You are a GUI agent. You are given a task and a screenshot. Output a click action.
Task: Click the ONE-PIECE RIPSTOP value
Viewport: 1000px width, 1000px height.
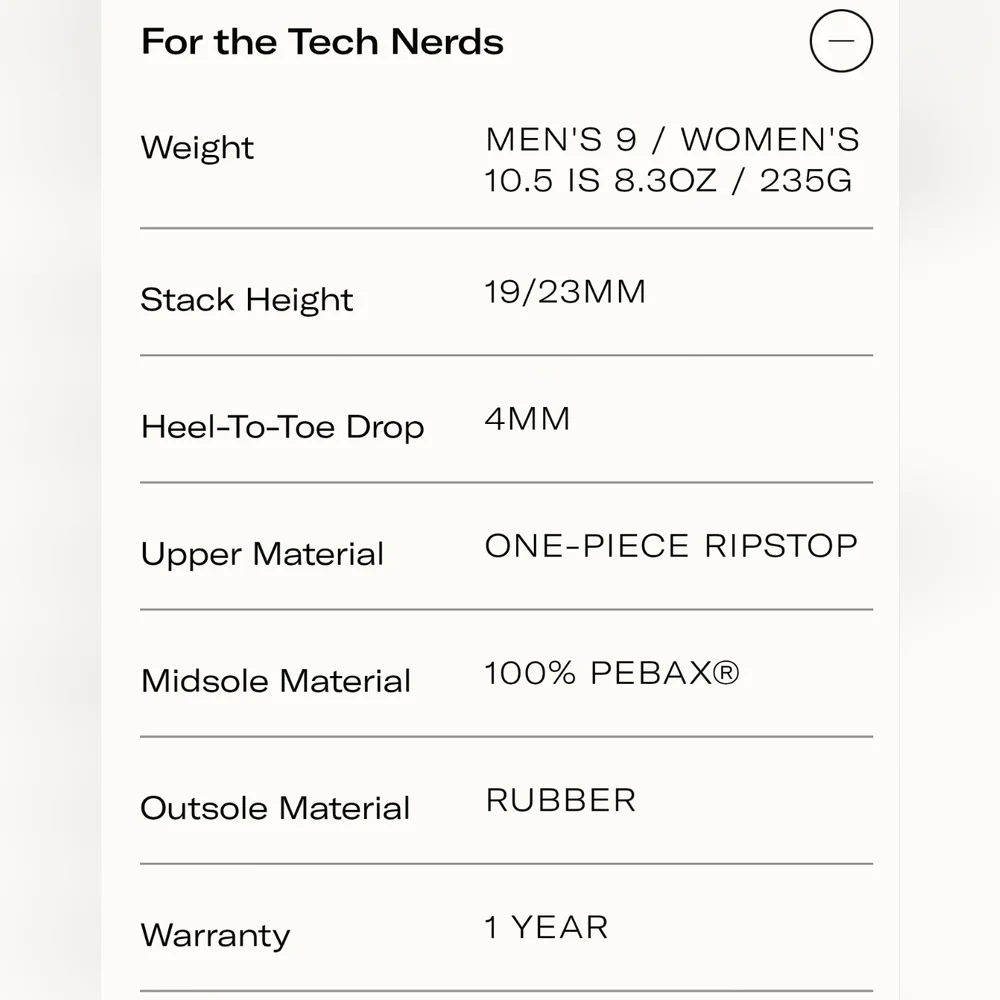pyautogui.click(x=672, y=546)
